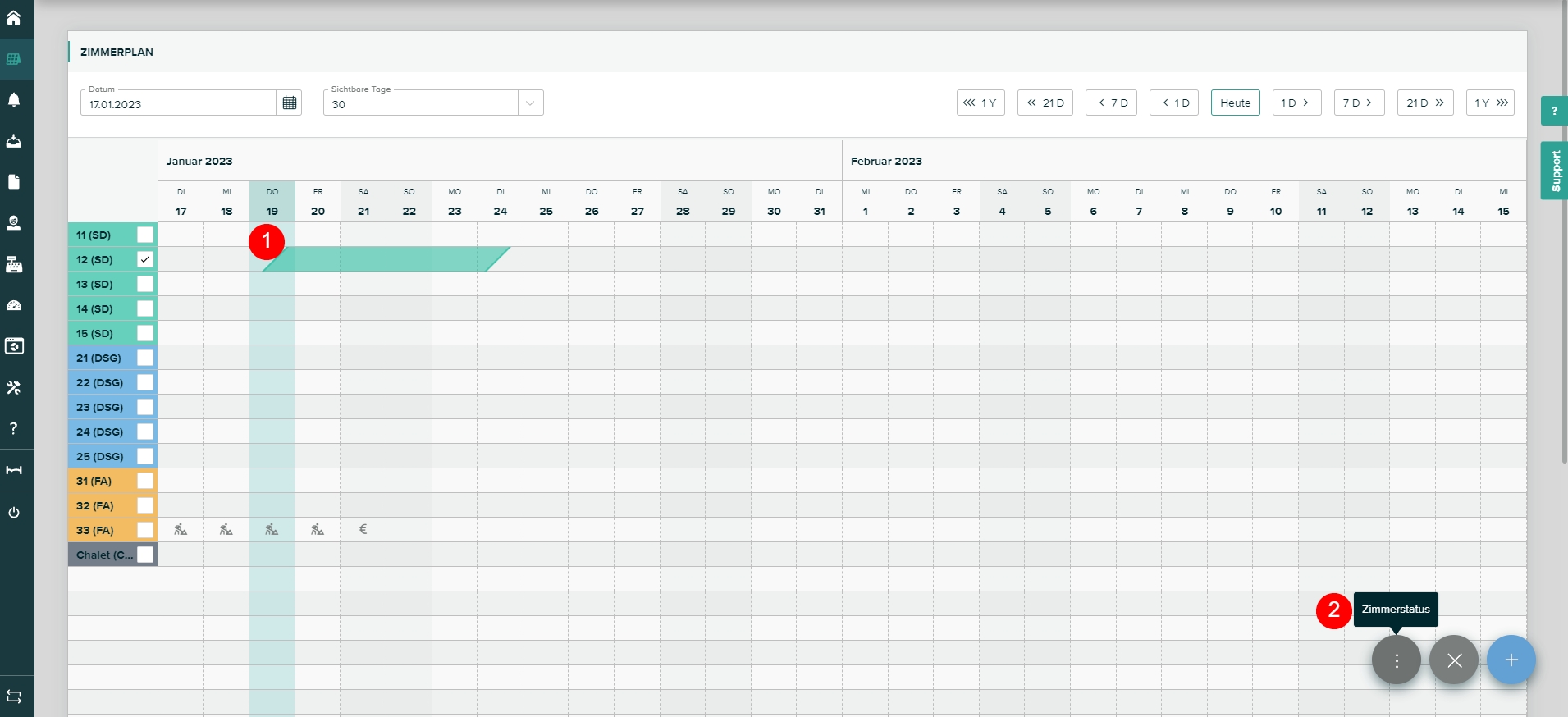The image size is (1568, 717).
Task: Go back 21 days with 21D button
Action: pyautogui.click(x=1045, y=103)
